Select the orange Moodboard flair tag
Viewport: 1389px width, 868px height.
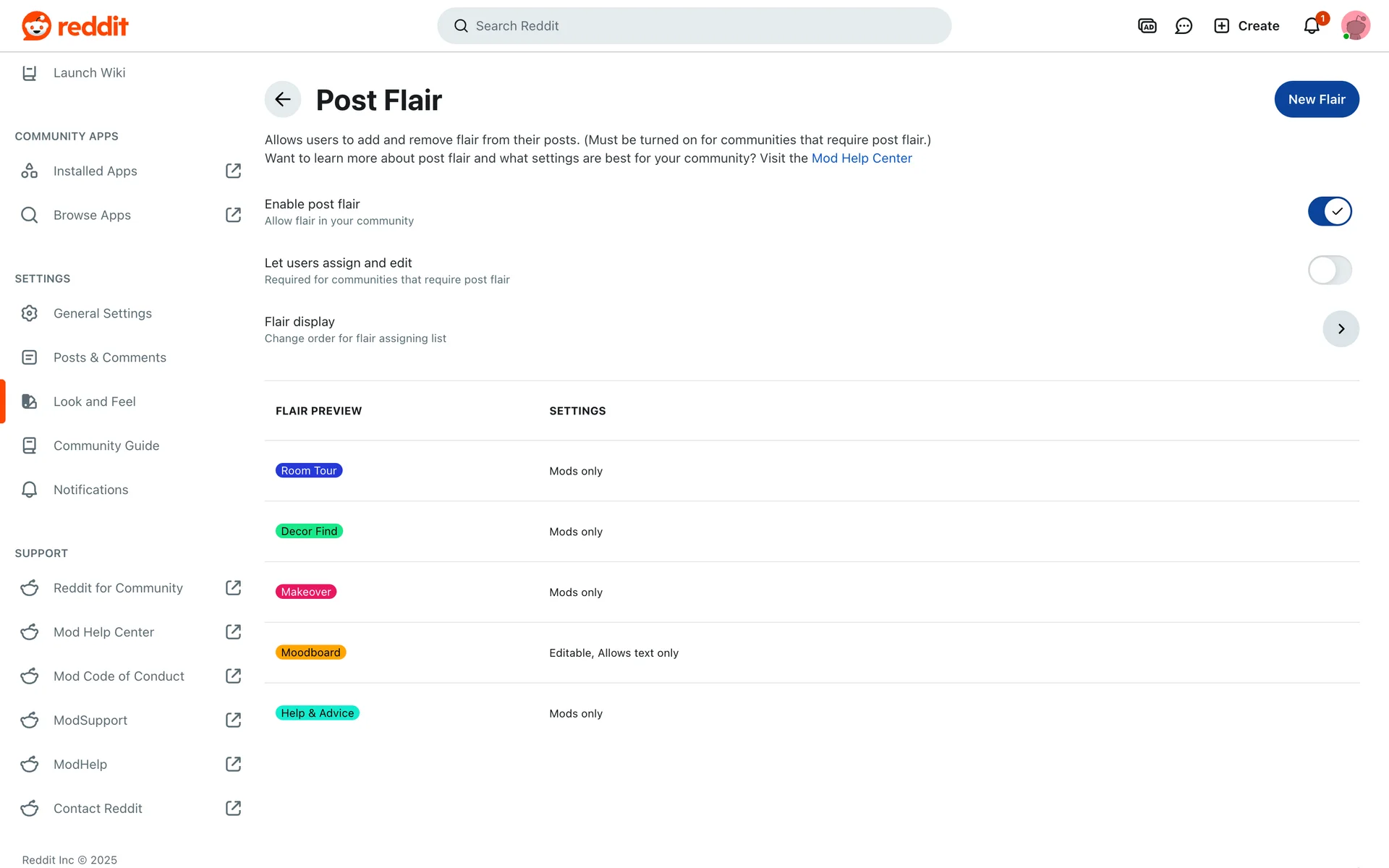coord(310,652)
